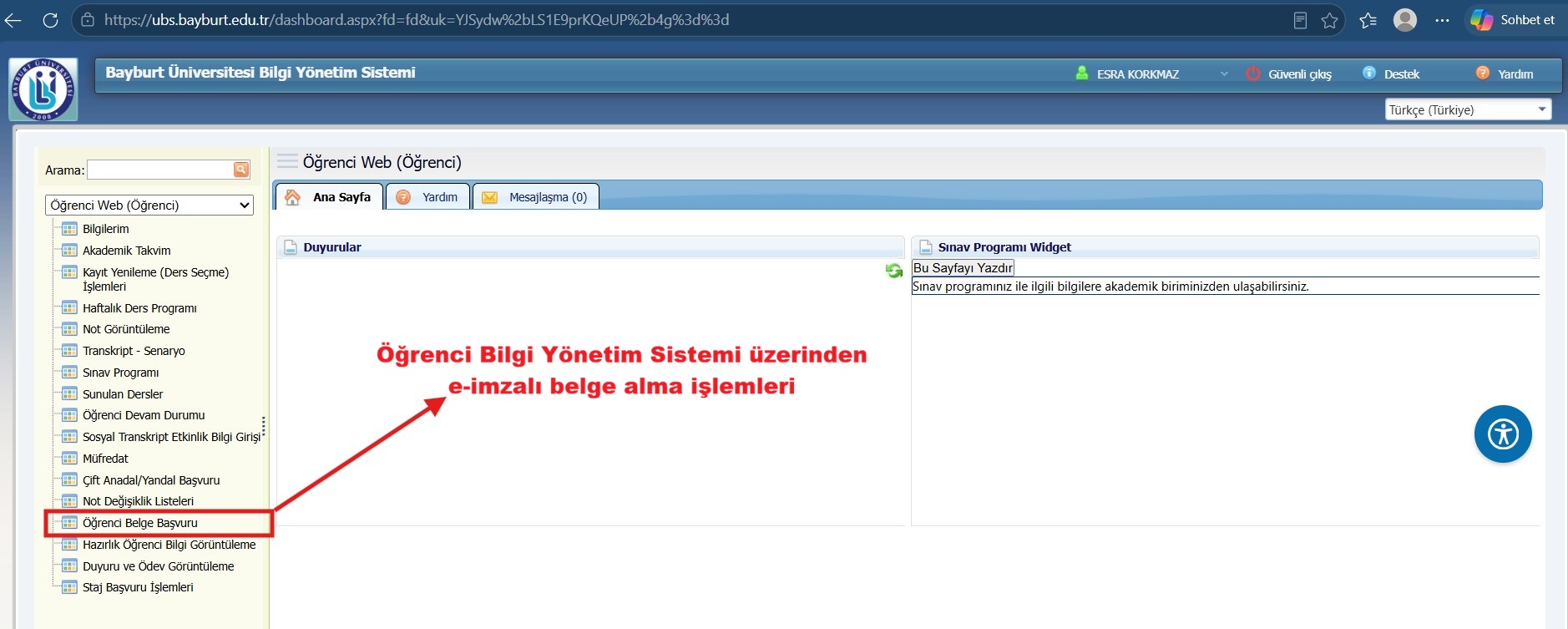This screenshot has height=629, width=1568.
Task: Switch to the Ana Sayfa tab
Action: tap(329, 197)
